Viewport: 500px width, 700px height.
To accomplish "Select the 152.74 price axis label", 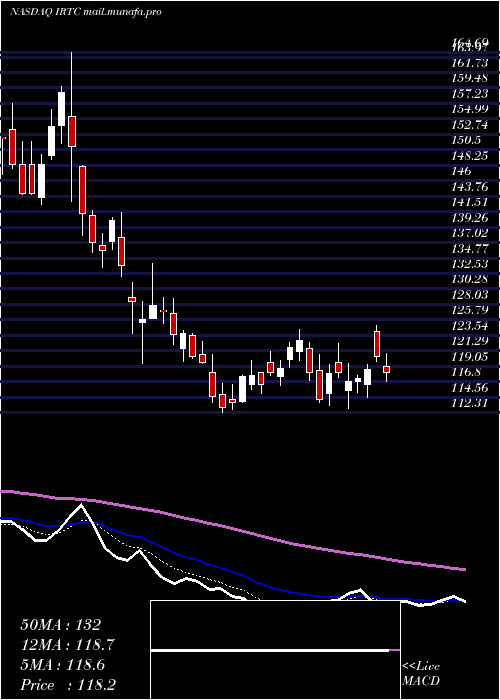I will [x=470, y=125].
